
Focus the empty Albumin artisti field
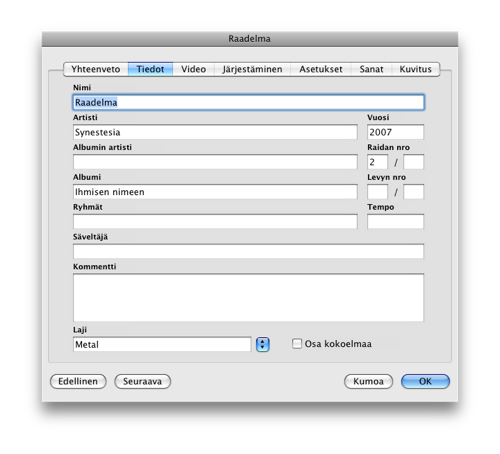point(215,162)
